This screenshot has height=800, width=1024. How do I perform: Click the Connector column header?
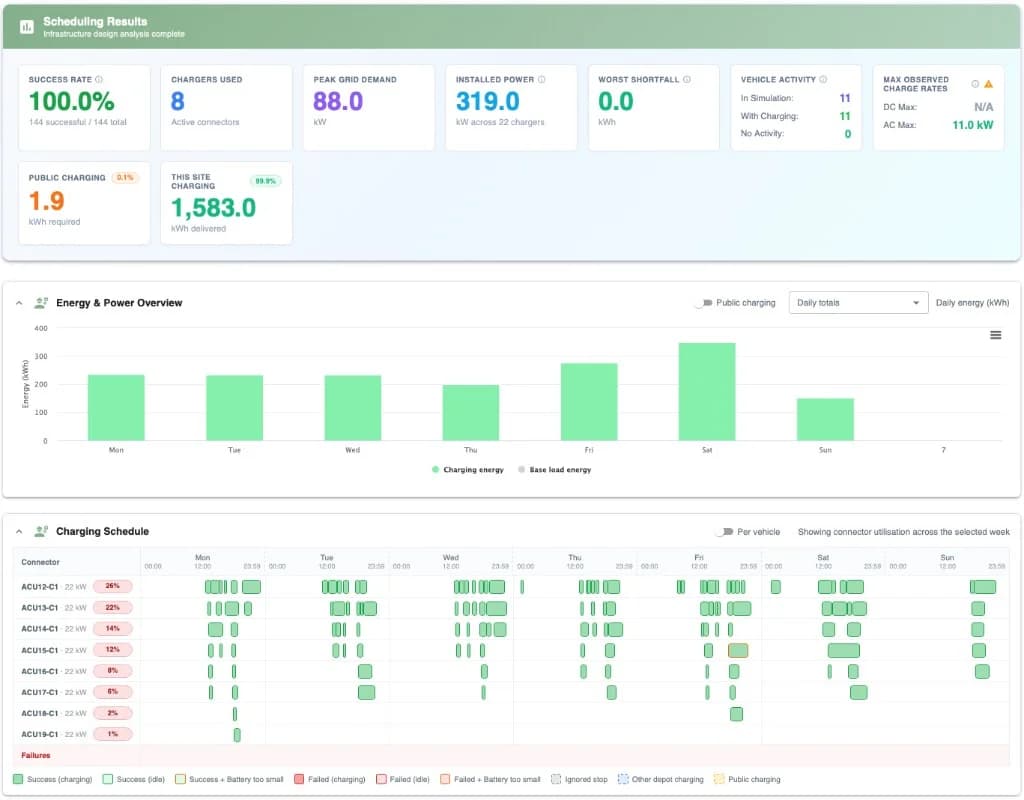pos(40,562)
